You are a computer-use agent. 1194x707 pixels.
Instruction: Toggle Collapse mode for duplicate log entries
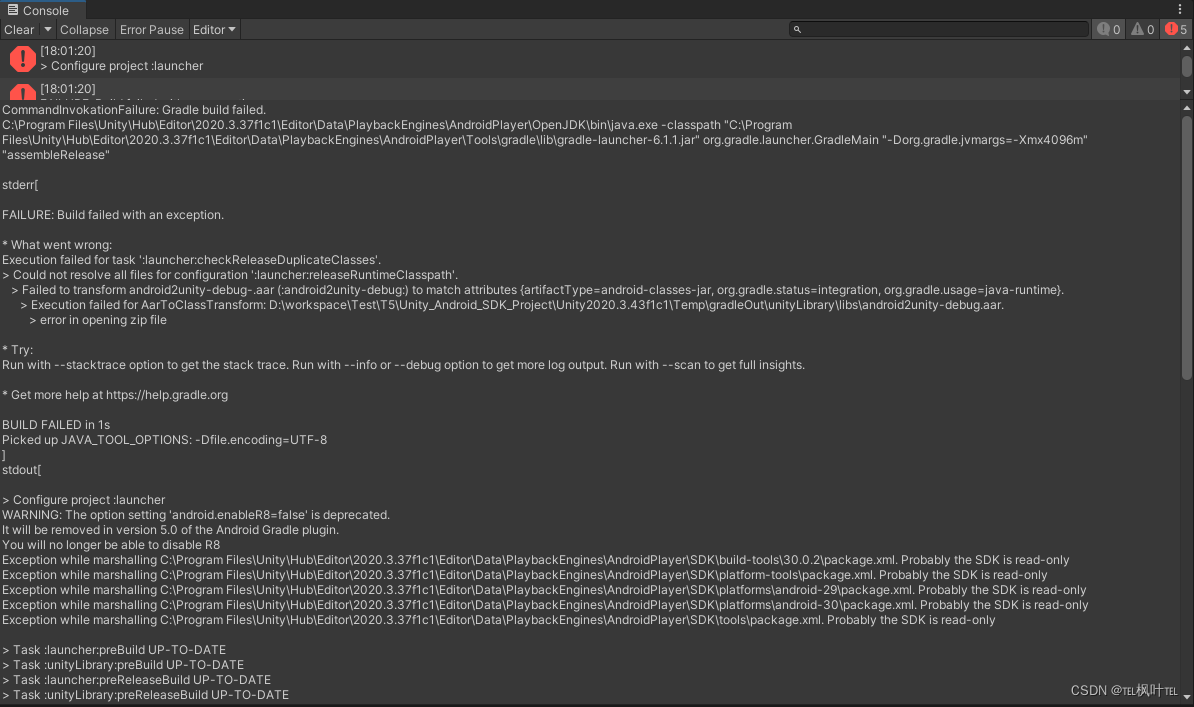coord(84,29)
